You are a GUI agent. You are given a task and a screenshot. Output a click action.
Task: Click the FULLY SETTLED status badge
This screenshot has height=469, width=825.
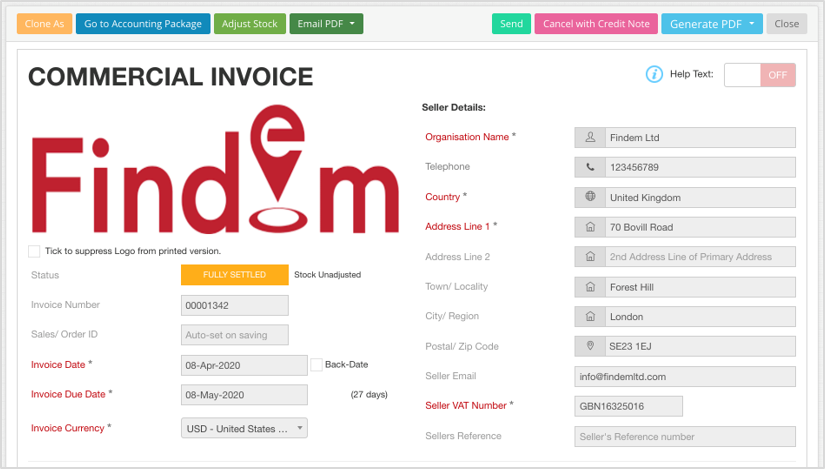pos(235,275)
